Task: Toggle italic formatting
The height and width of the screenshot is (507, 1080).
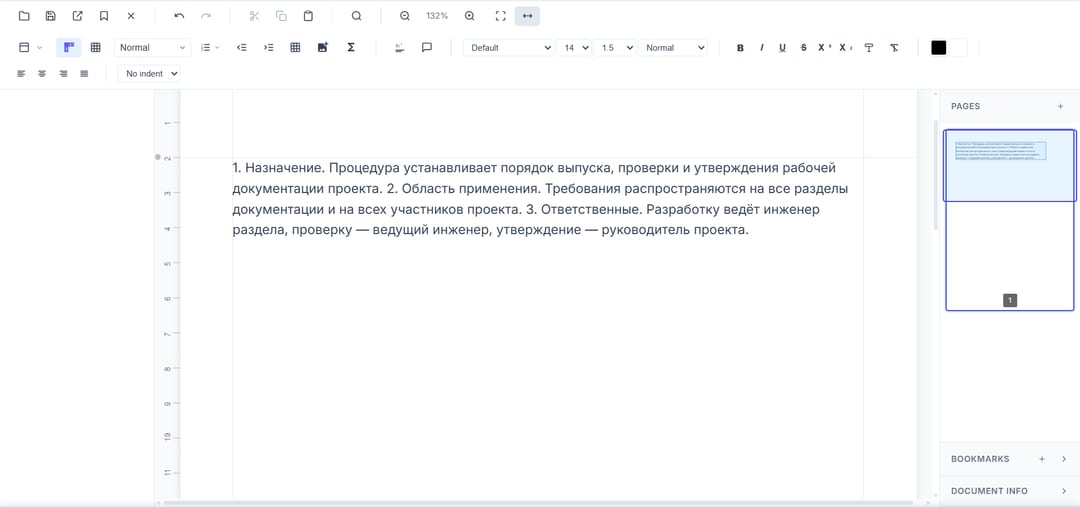Action: [x=761, y=48]
